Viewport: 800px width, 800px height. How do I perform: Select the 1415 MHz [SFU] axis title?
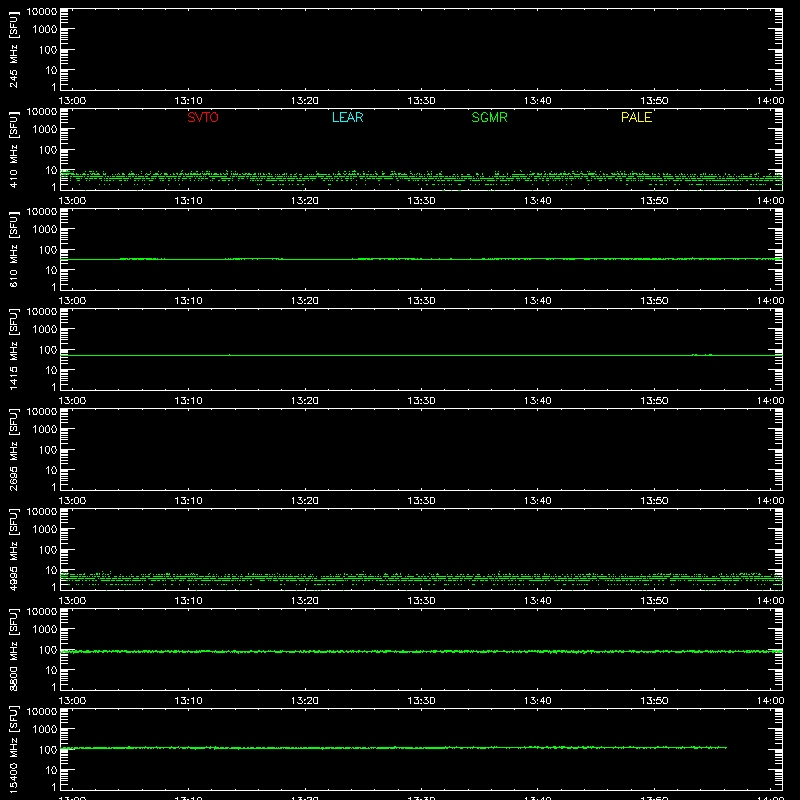pyautogui.click(x=13, y=349)
